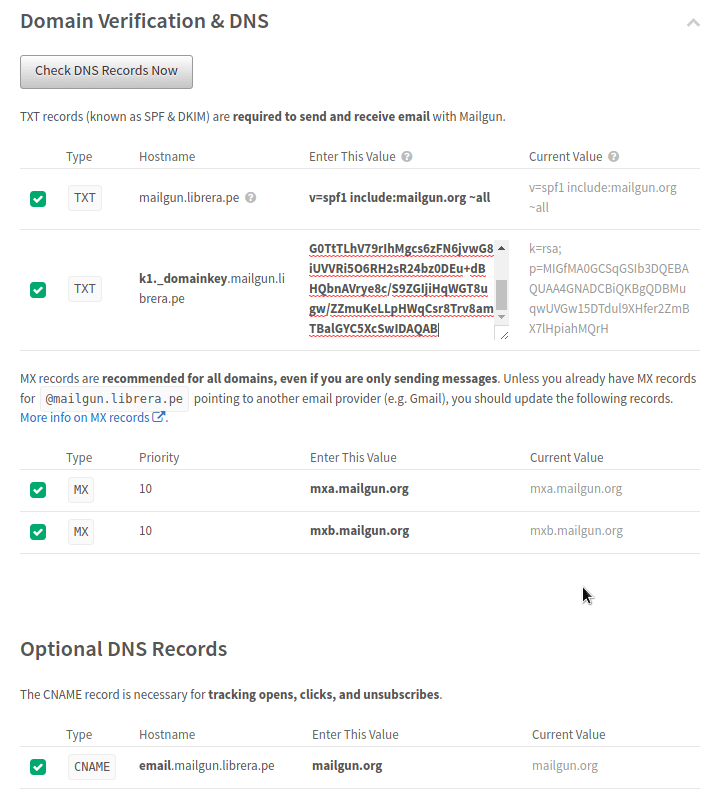Click the textarea resize handle corner
This screenshot has width=719, height=802.
point(503,335)
